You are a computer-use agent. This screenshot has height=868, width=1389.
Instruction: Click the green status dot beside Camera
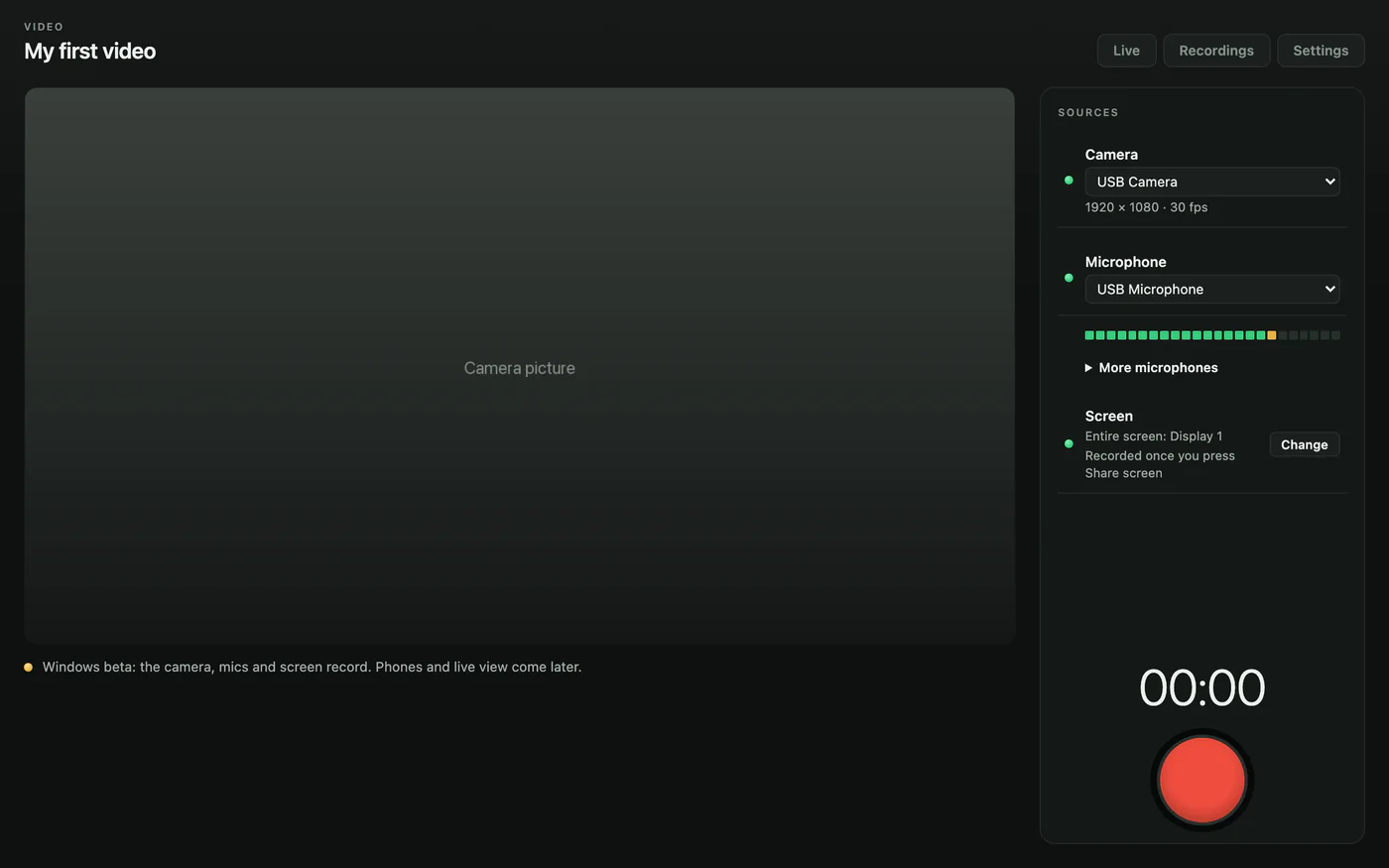point(1069,181)
